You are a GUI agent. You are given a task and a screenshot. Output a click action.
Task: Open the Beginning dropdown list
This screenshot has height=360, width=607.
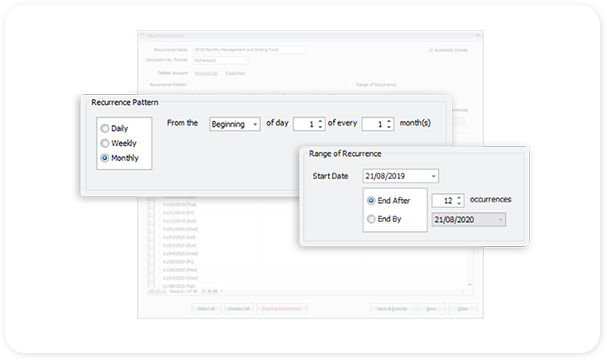point(255,124)
